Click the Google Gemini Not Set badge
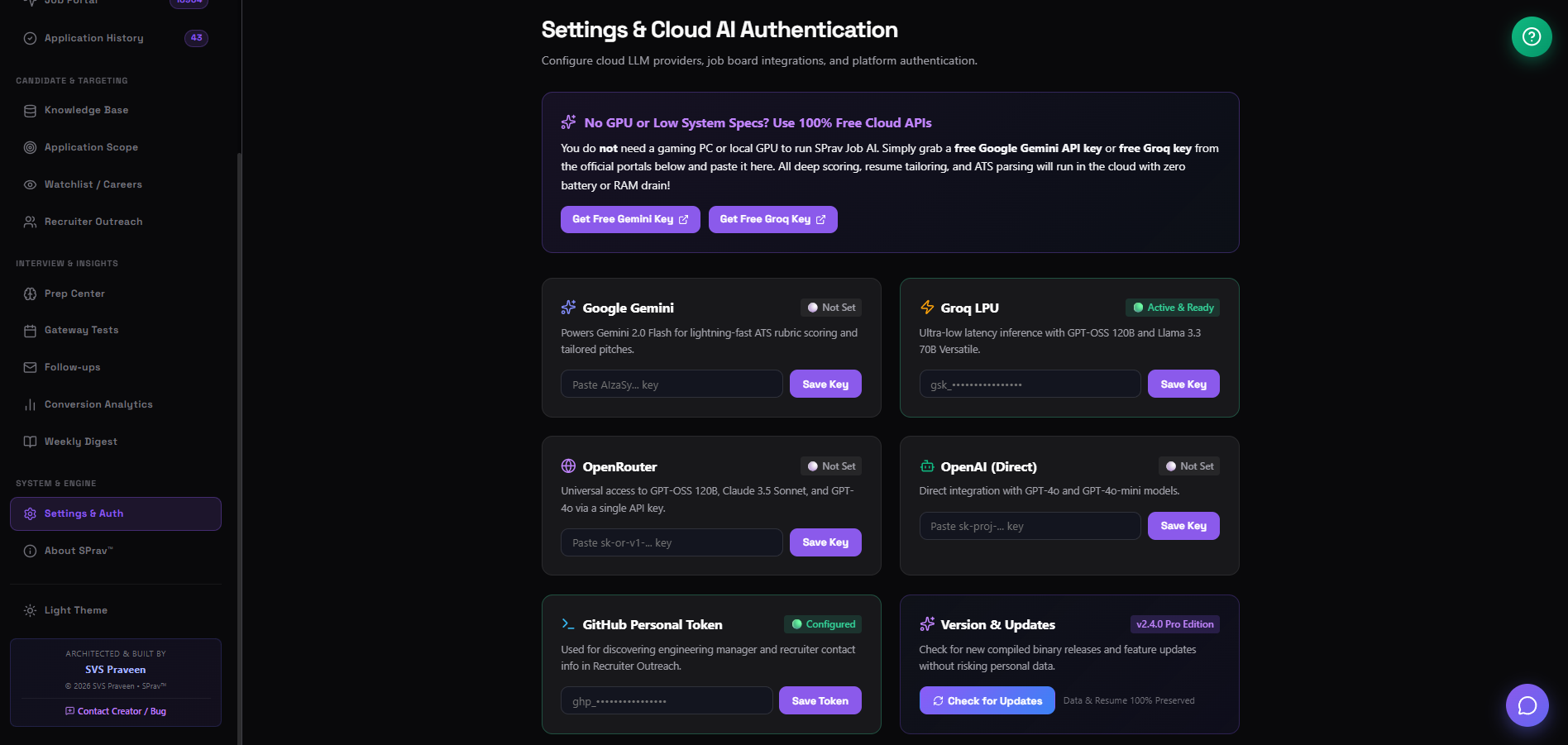 coord(831,308)
